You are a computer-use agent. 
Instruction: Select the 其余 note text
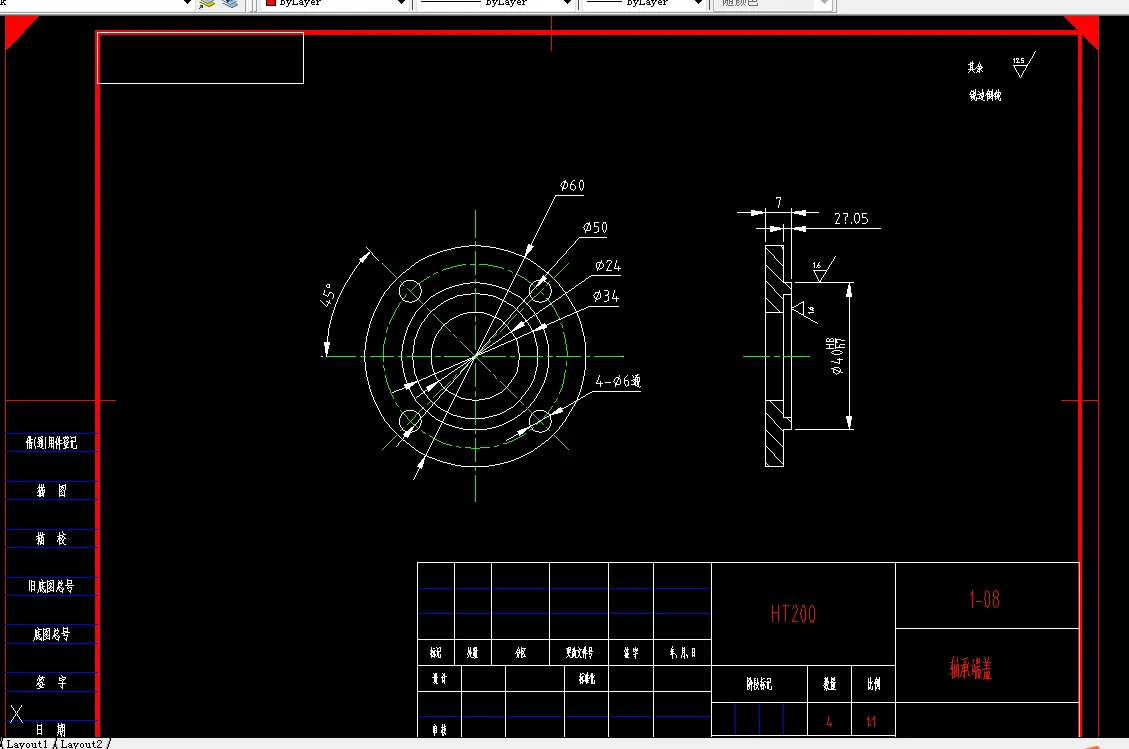tap(976, 68)
